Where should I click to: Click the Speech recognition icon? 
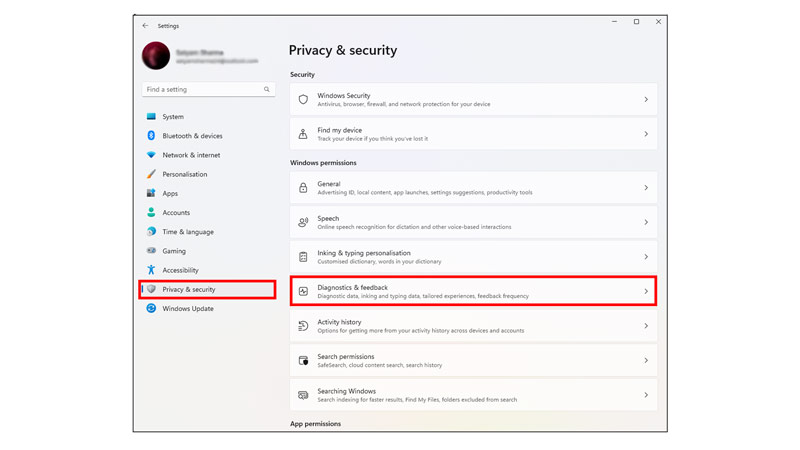pos(303,222)
